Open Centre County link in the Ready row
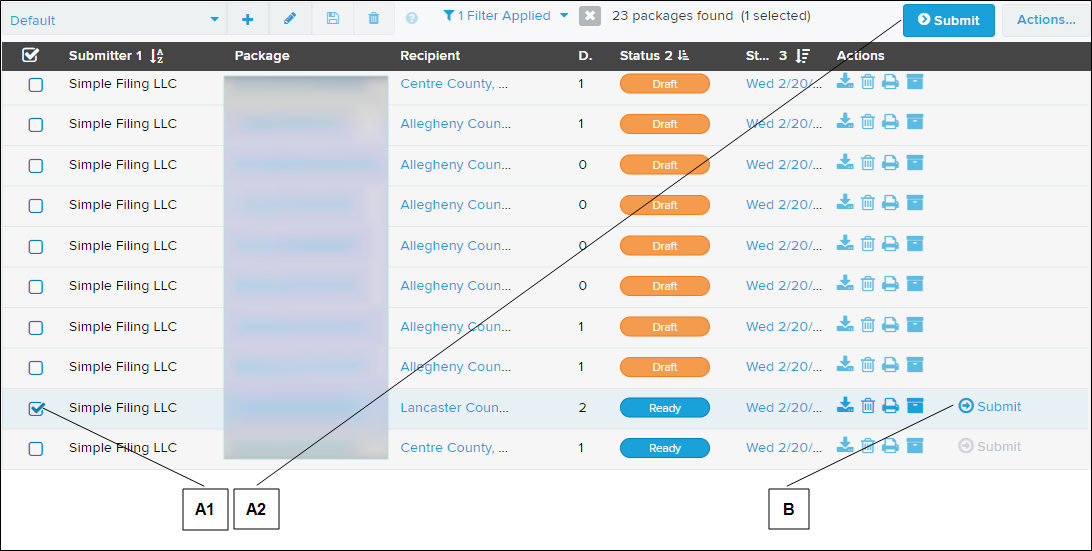The image size is (1092, 551). tap(454, 448)
